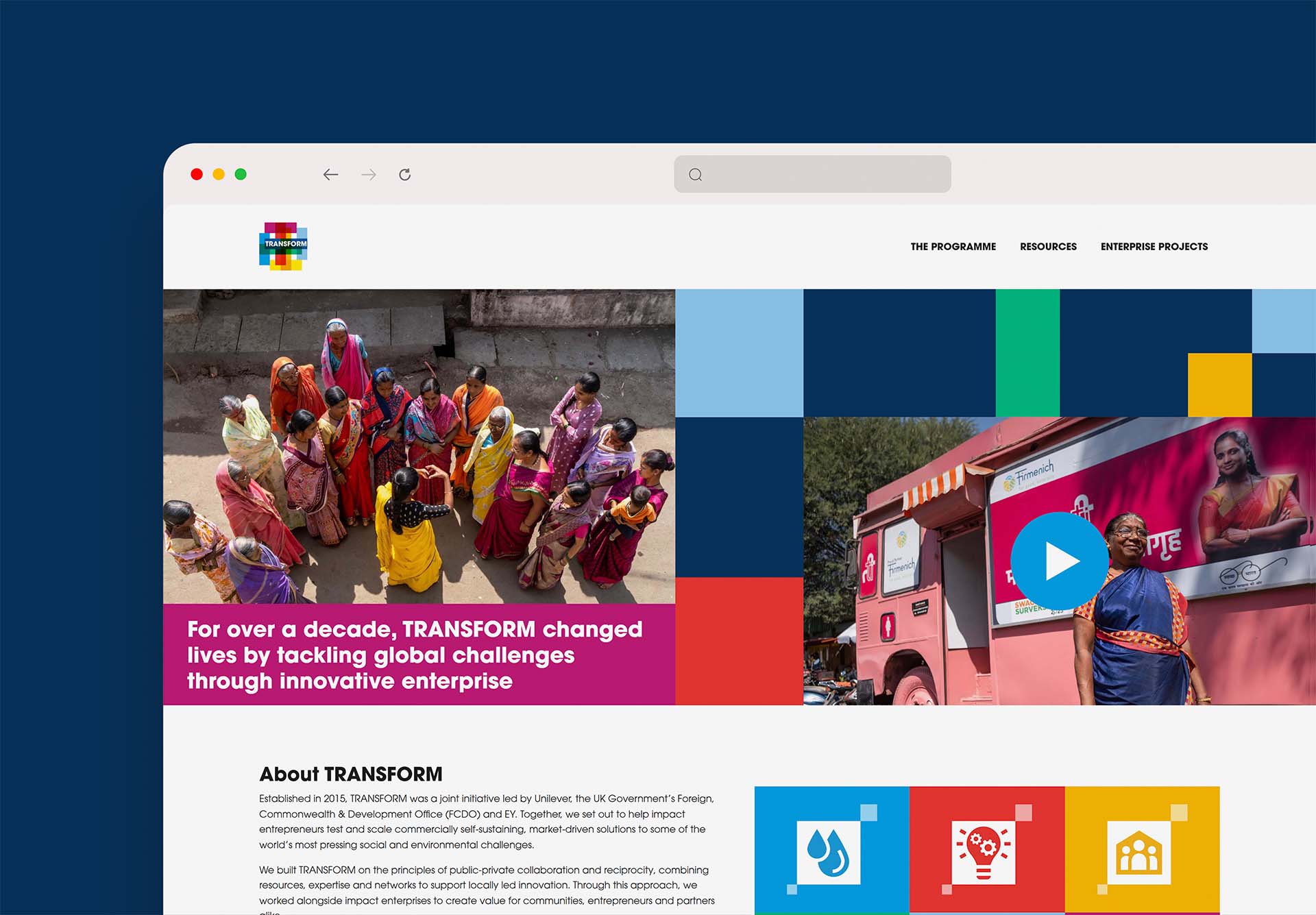Click paragraph starting 'Established in 2015'
The height and width of the screenshot is (915, 1316).
click(x=487, y=822)
